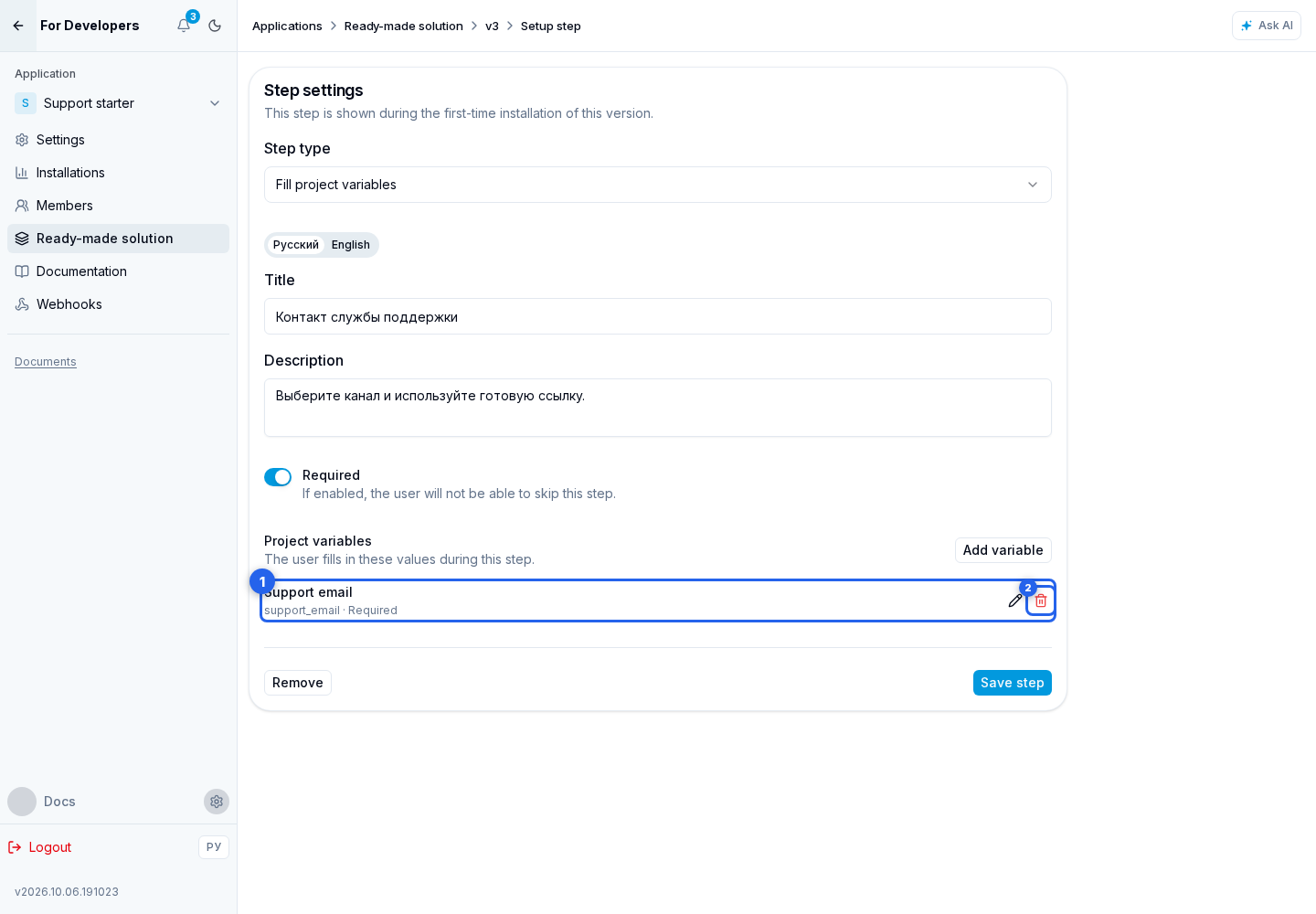Open the Documents link
Image resolution: width=1316 pixels, height=914 pixels.
click(x=46, y=362)
